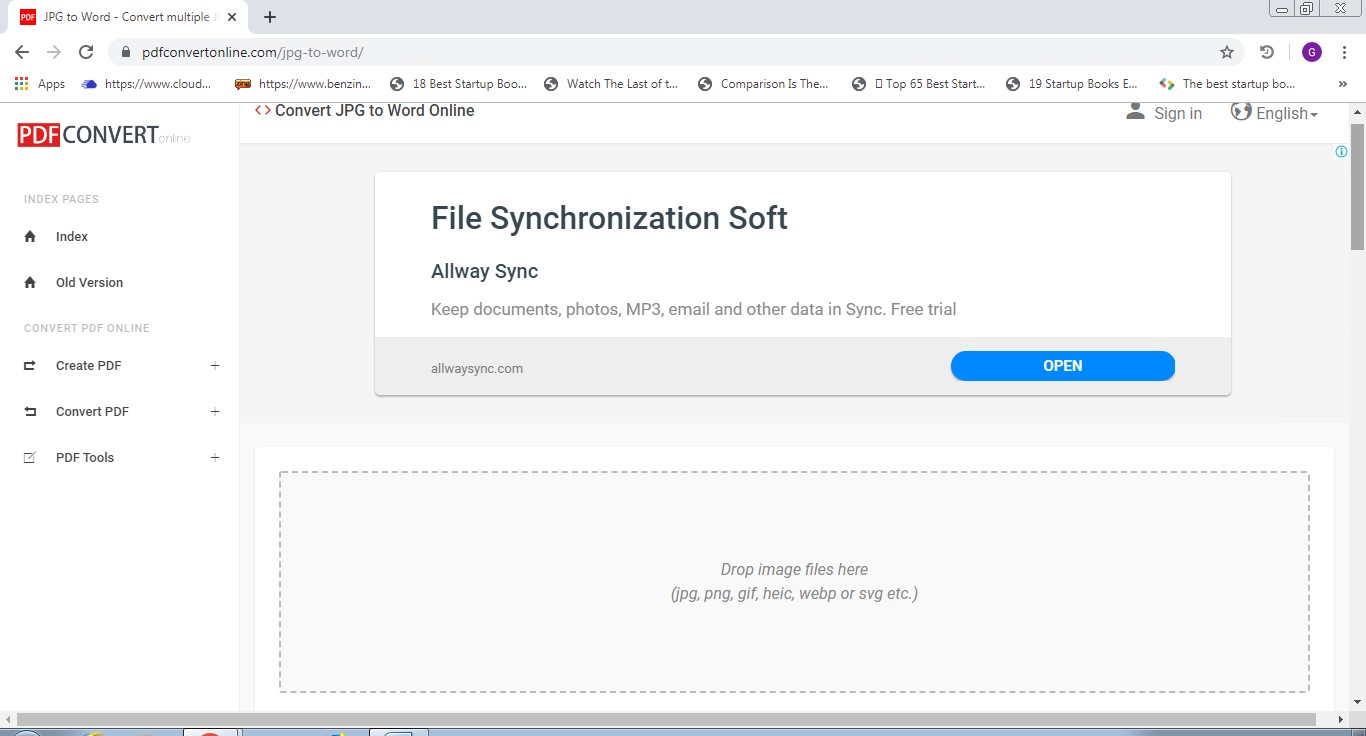Open the Apps grid shortcut

[x=40, y=84]
